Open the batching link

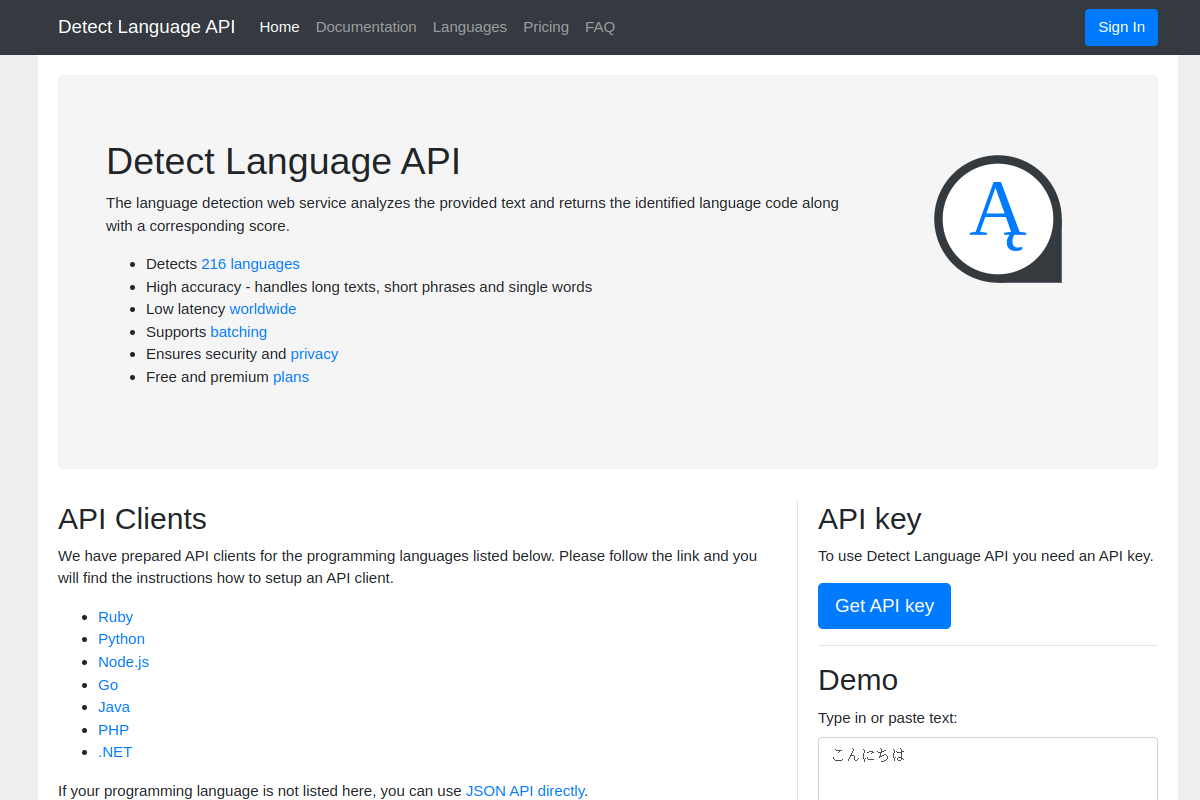click(x=239, y=332)
